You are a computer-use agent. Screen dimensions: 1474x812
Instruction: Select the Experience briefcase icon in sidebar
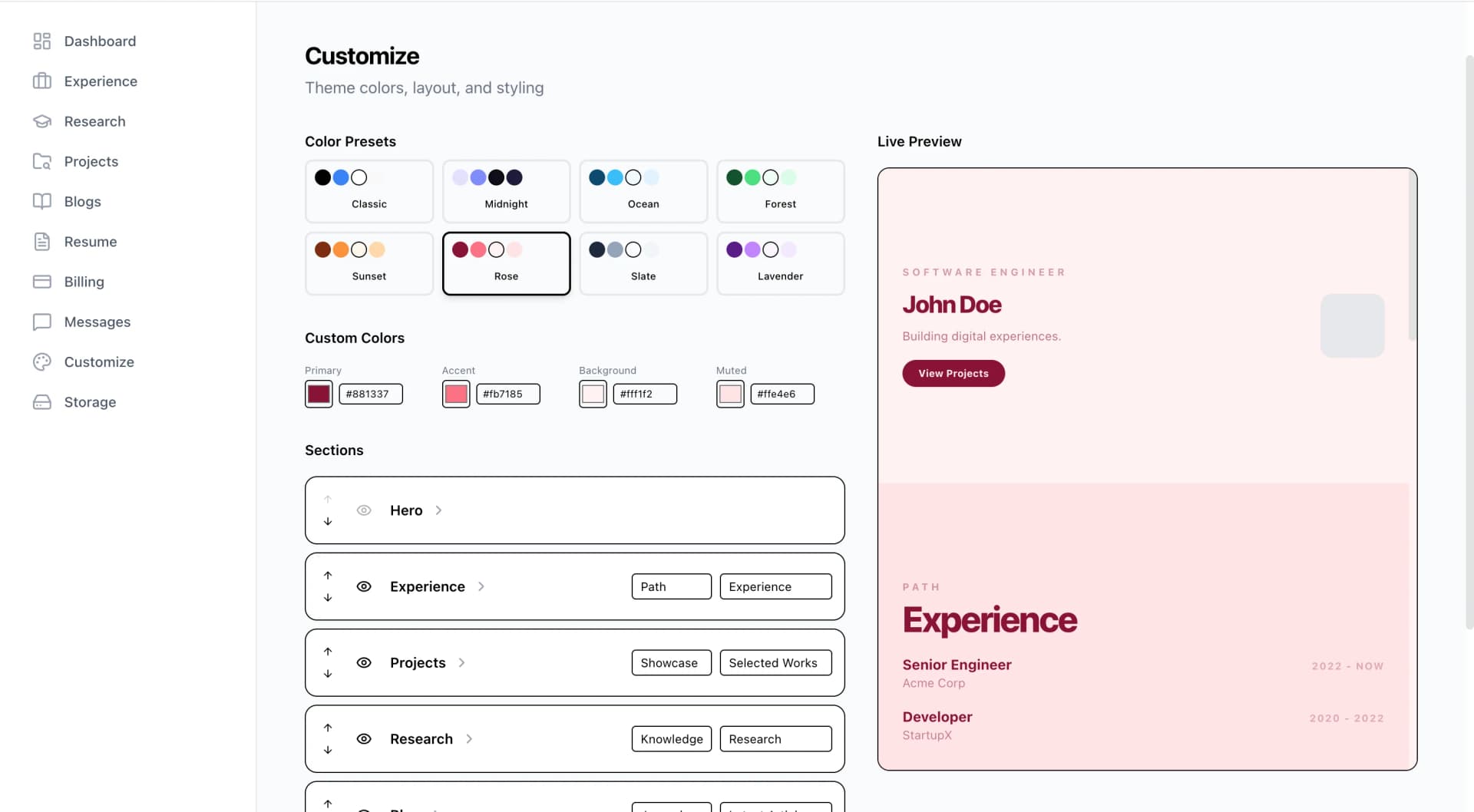(42, 81)
